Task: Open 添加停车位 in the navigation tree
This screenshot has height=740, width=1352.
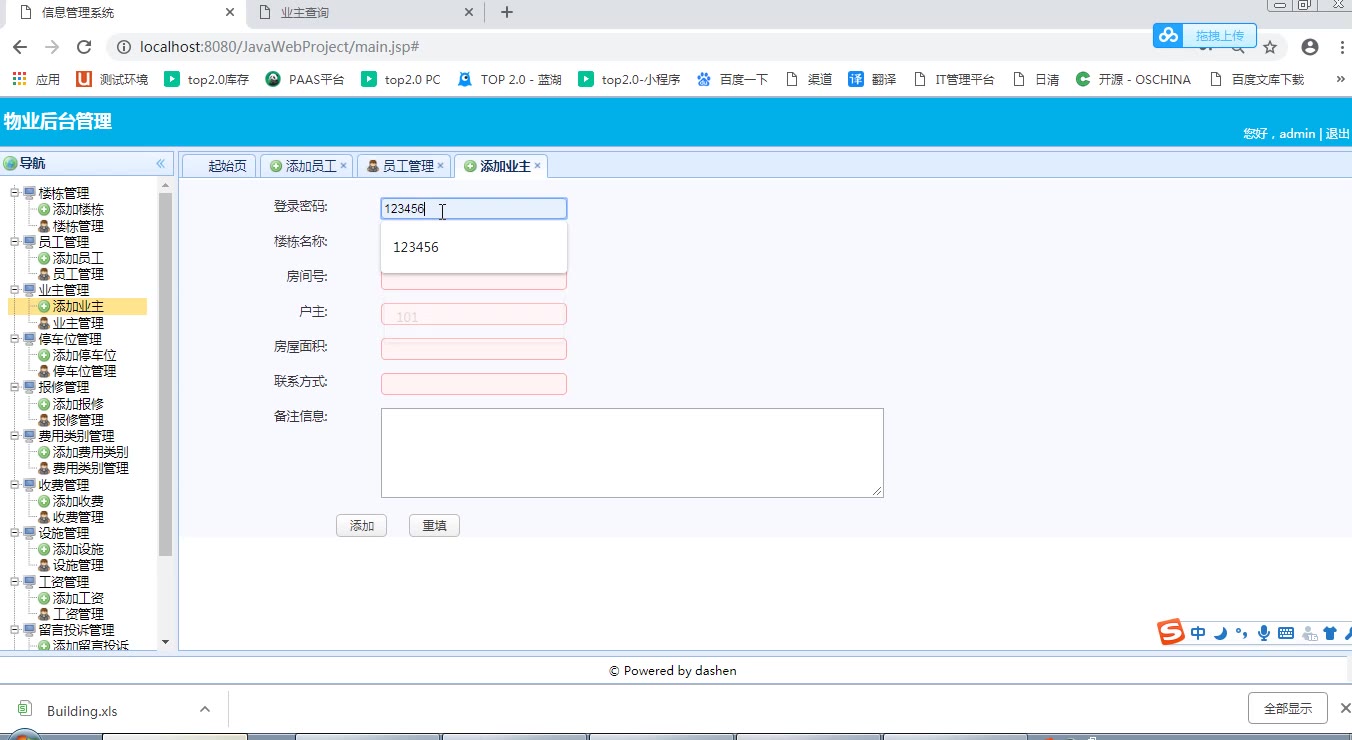Action: (85, 355)
